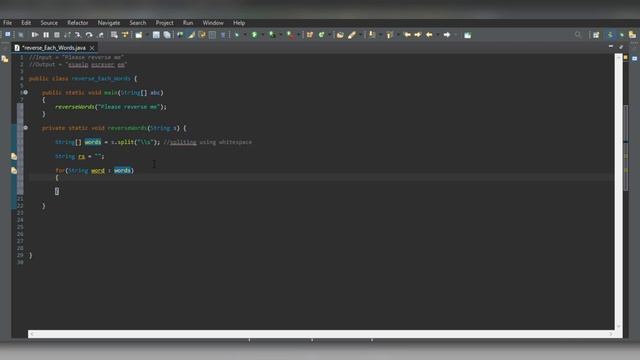Open the Back history dropdown arrow
The width and height of the screenshot is (640, 360).
pos(437,35)
